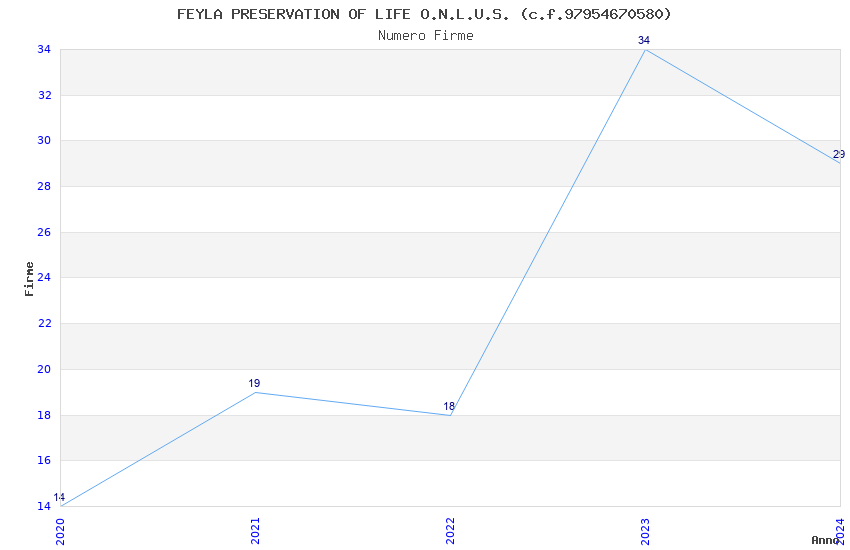Viewport: 850px width, 550px height.
Task: Click the 2022 data point labeled 18
Action: tap(450, 415)
